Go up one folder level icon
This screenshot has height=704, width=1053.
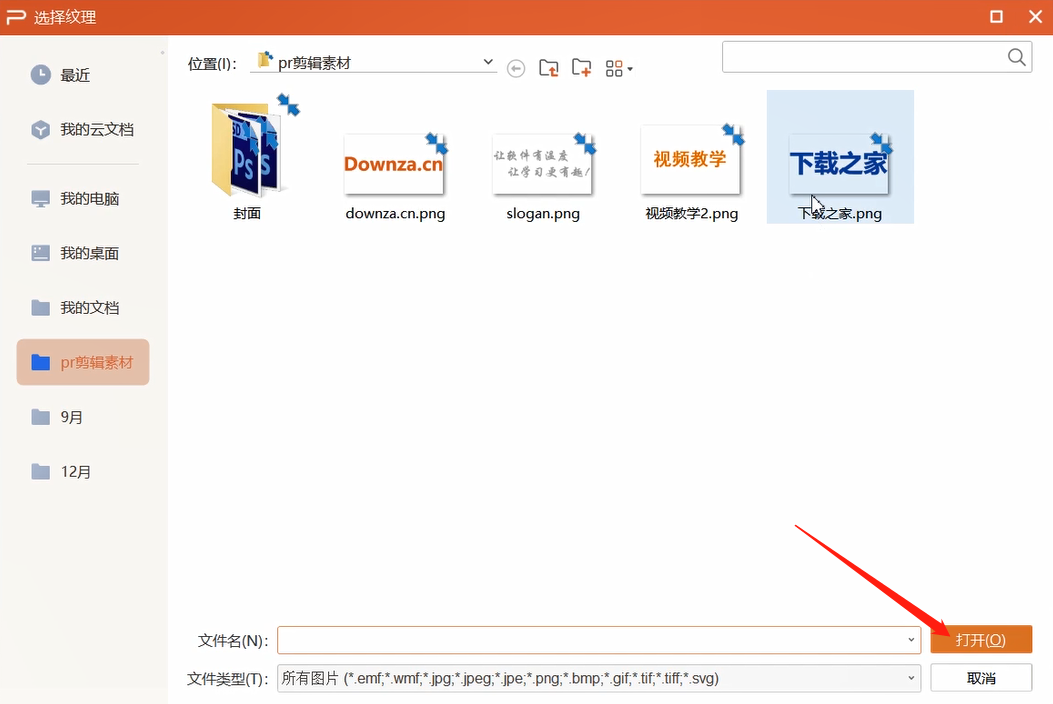(x=549, y=68)
